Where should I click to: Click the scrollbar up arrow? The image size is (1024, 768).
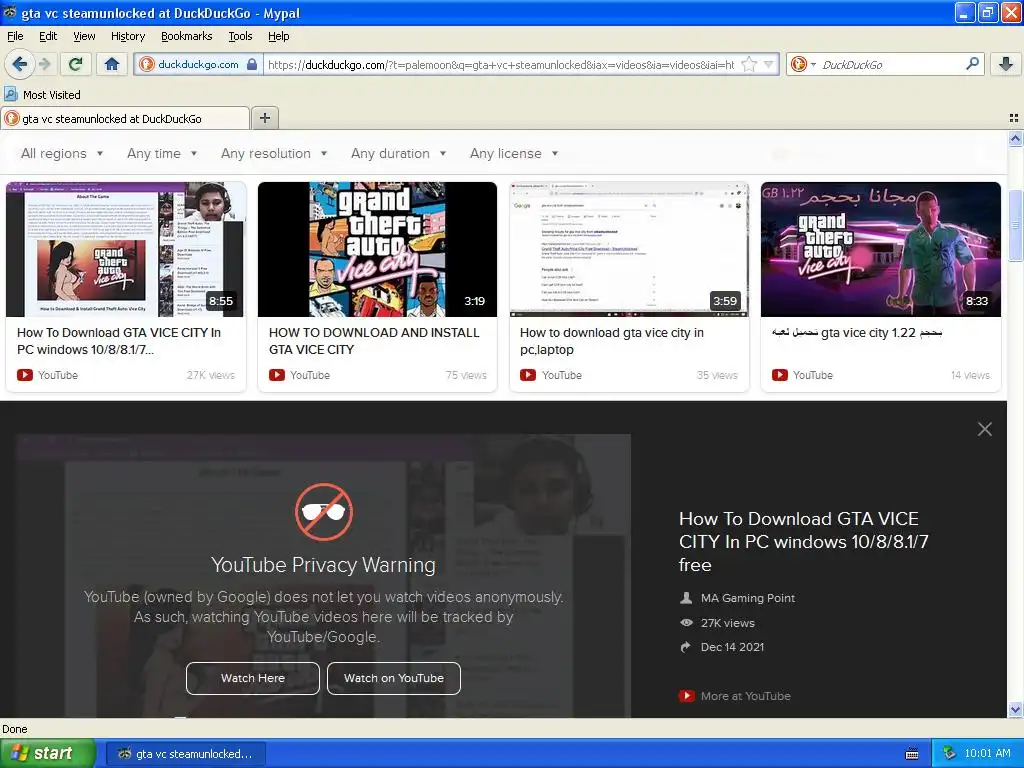point(1015,138)
